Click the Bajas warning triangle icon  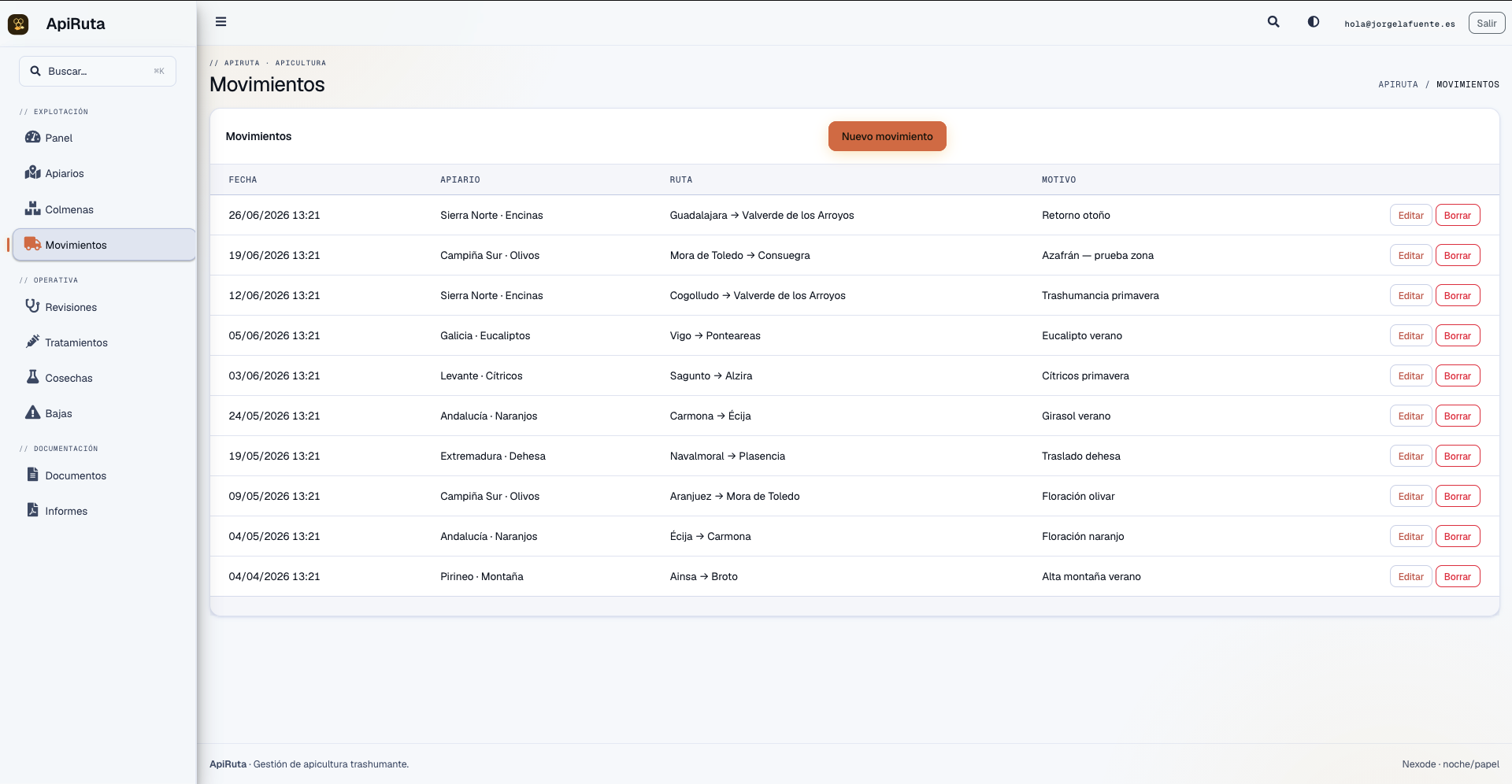pyautogui.click(x=32, y=412)
